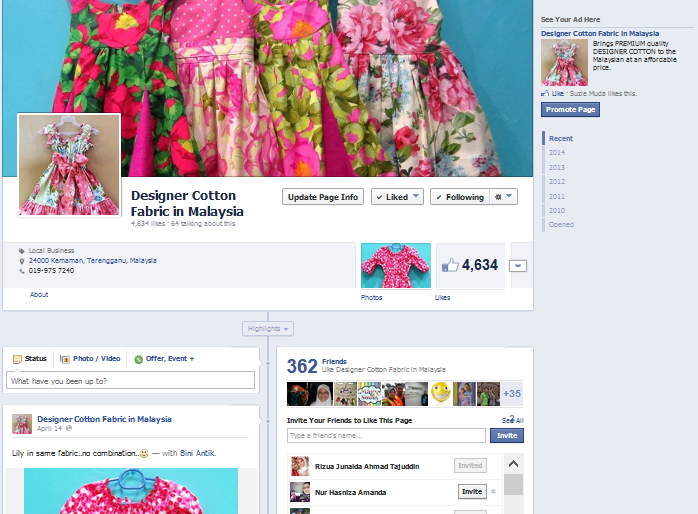This screenshot has height=514, width=698.
Task: Jump to 2013 in the timeline navigator
Action: [557, 167]
